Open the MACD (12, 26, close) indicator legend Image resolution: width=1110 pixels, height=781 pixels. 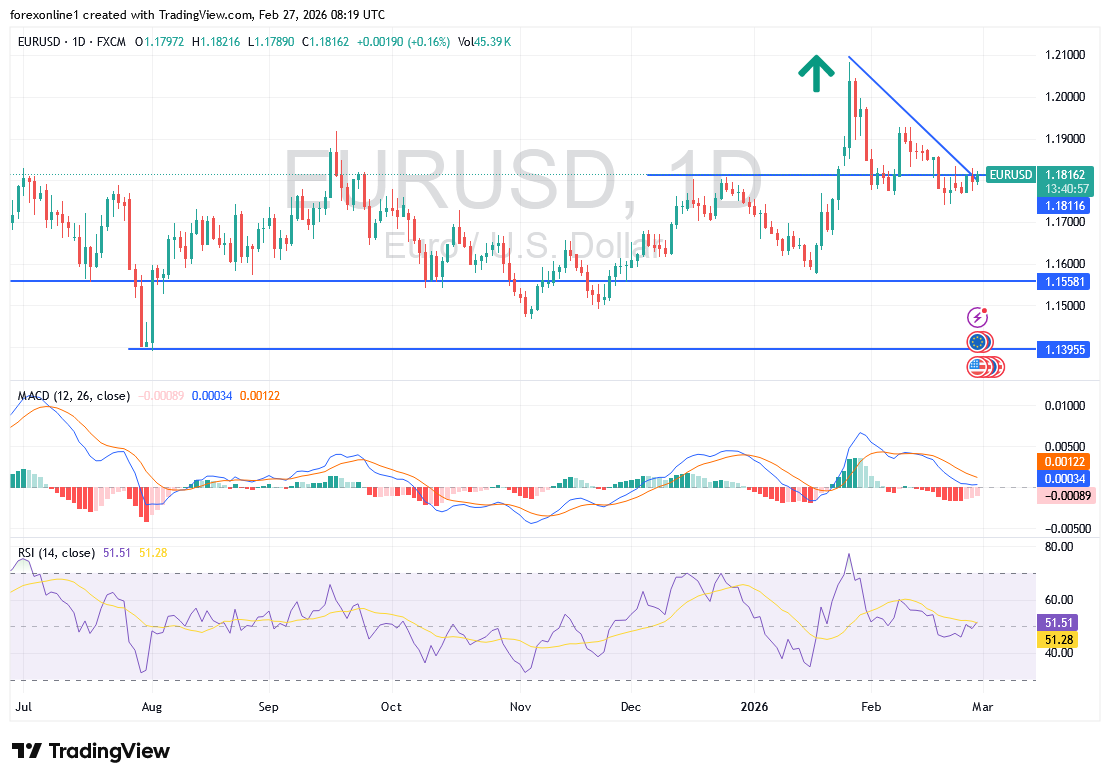click(72, 396)
